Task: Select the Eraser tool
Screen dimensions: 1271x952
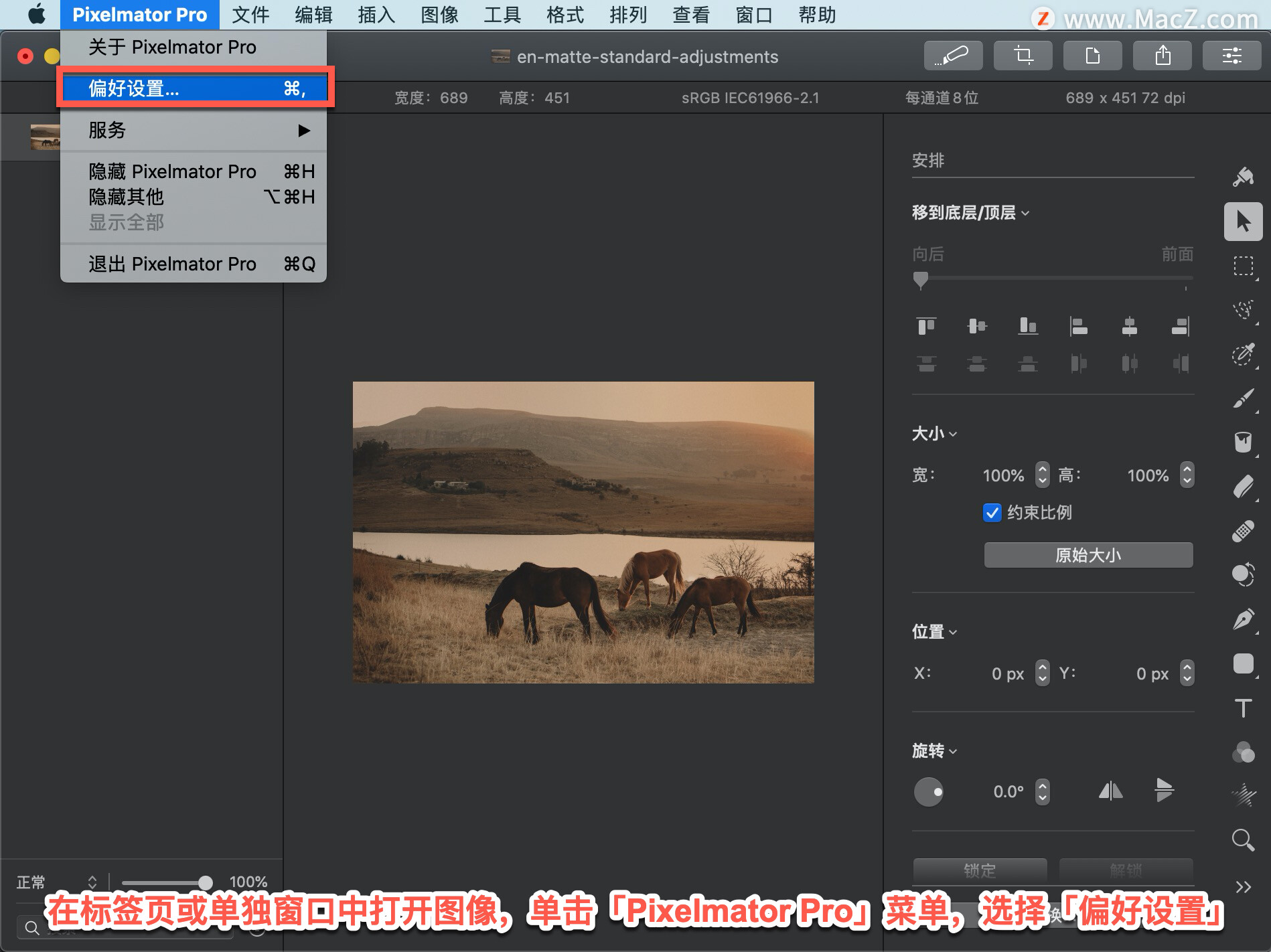Action: tap(1243, 487)
